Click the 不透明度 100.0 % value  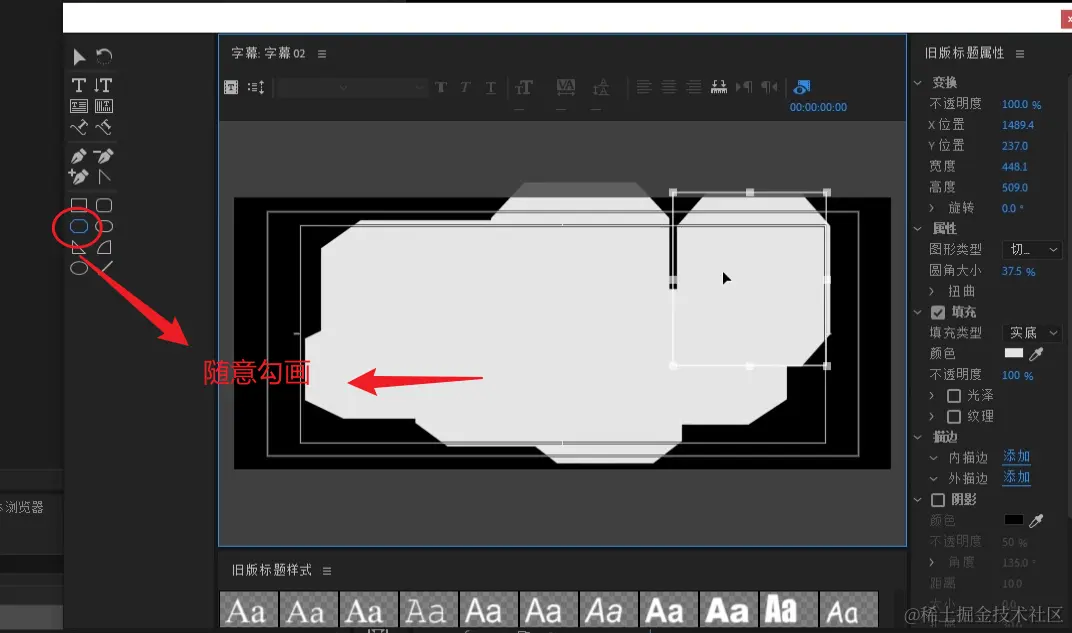pos(1021,105)
